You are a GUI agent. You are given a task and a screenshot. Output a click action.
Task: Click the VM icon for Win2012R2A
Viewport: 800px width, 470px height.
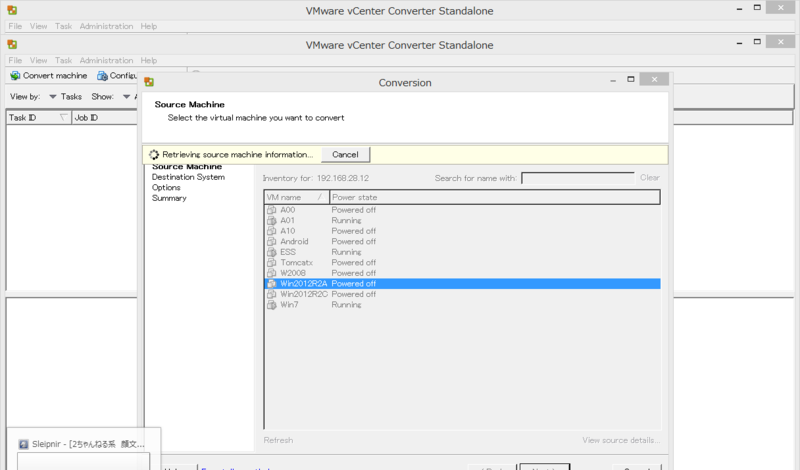(x=271, y=284)
